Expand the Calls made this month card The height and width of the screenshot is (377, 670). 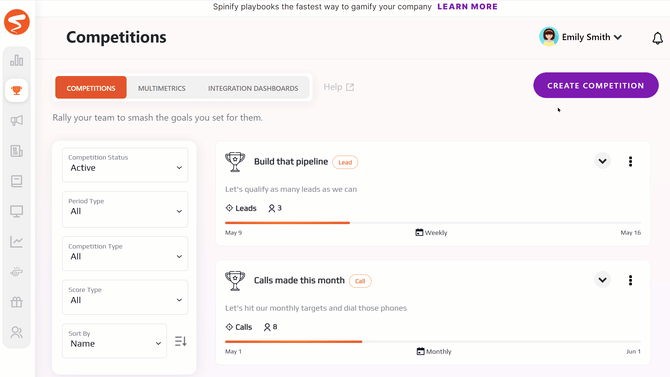coord(602,280)
